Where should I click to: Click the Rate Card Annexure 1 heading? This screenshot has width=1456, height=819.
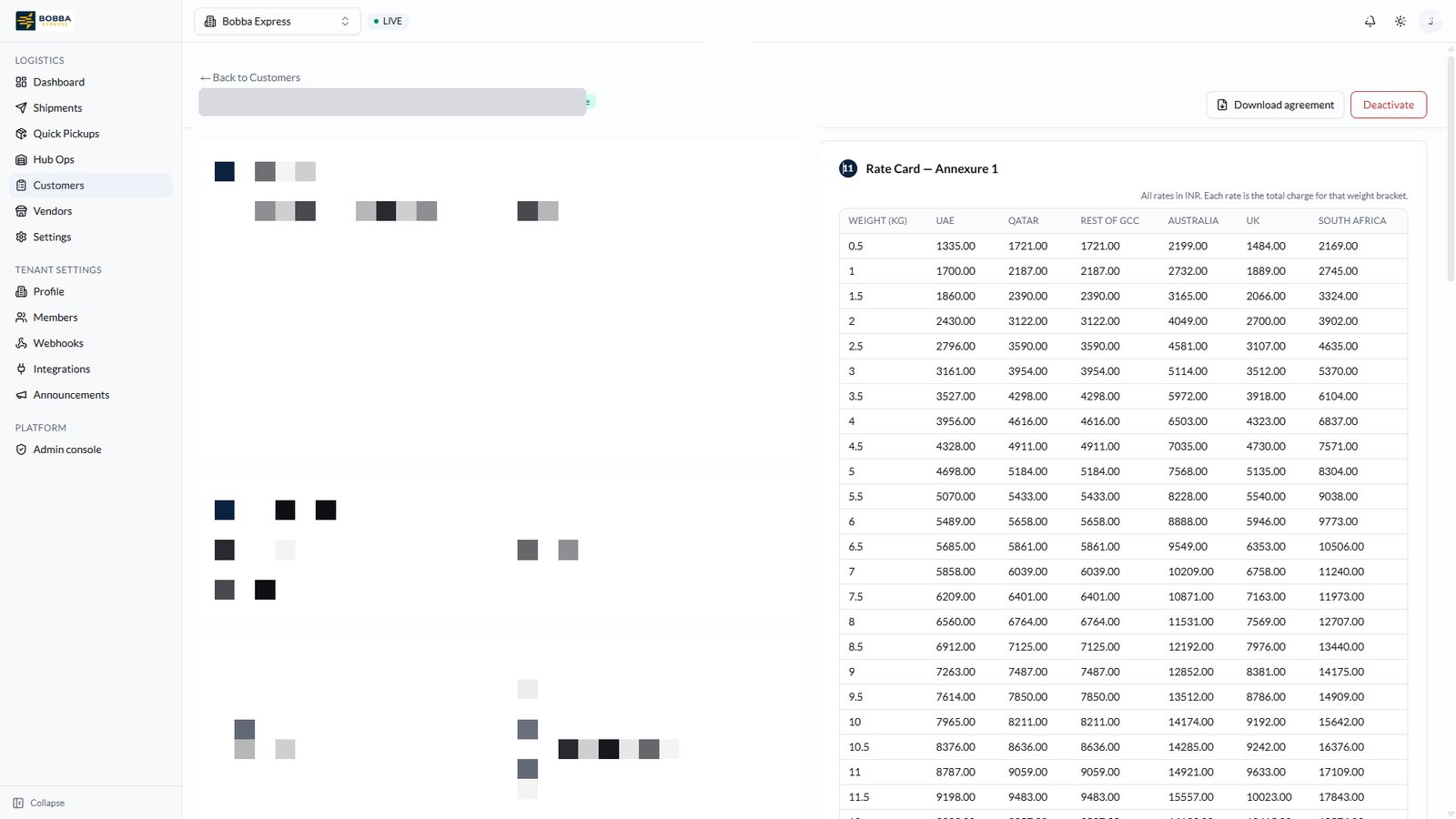[932, 168]
